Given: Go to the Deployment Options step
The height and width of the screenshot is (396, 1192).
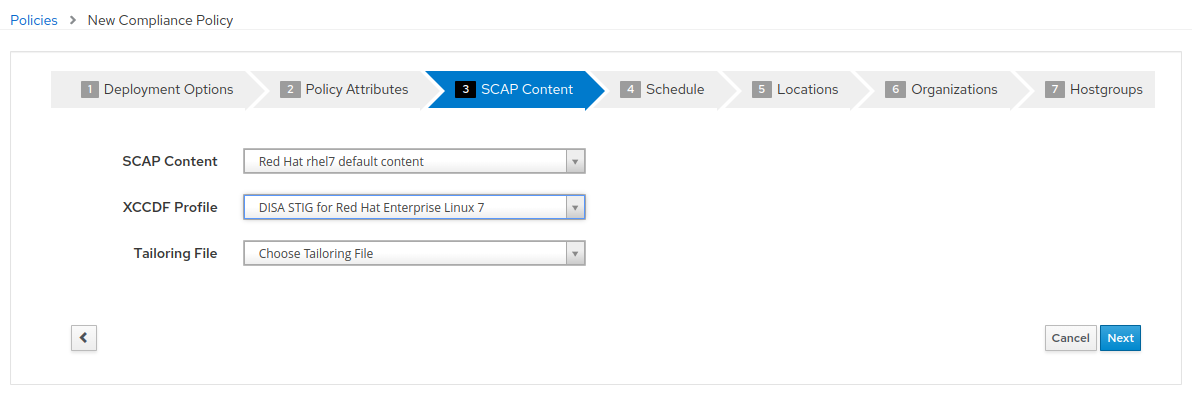Looking at the screenshot, I should point(159,90).
